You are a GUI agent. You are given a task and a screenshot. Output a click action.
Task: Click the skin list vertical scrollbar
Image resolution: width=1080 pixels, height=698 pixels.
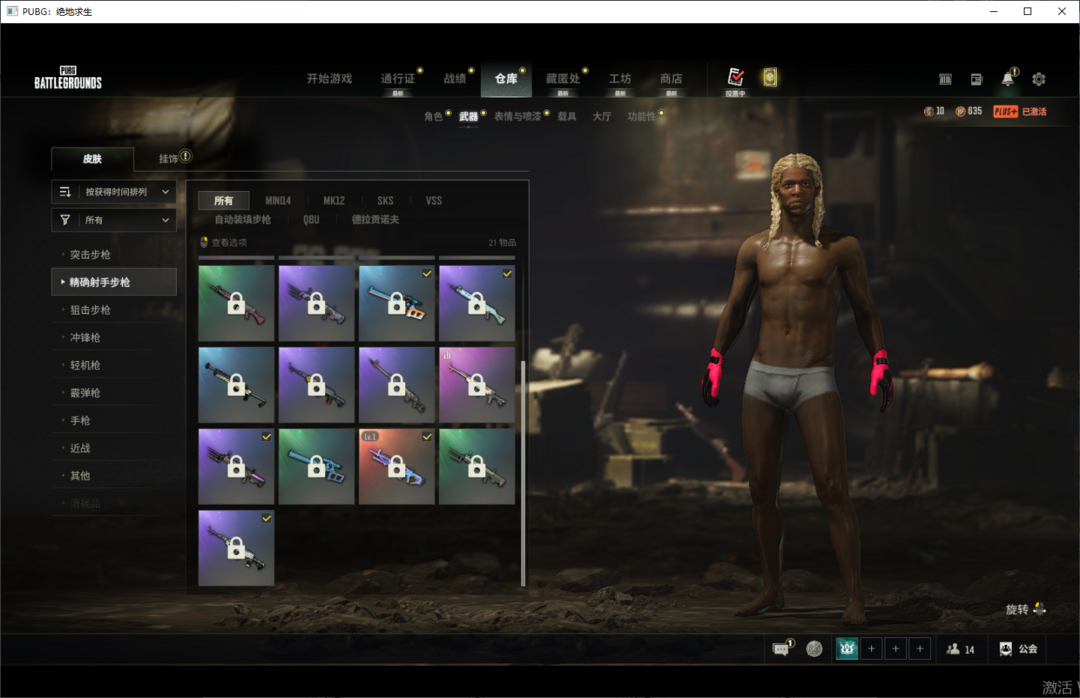coord(522,470)
